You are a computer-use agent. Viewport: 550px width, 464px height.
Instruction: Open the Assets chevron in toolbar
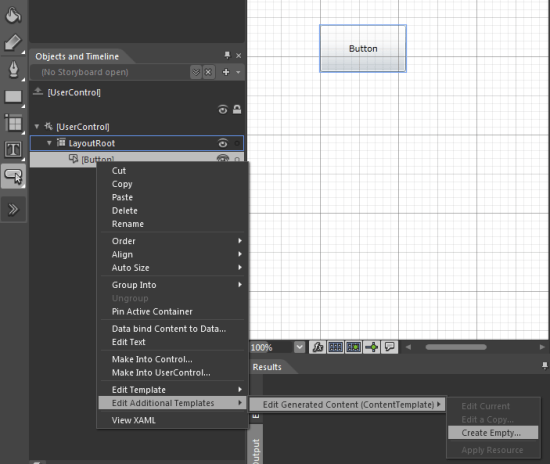13,209
